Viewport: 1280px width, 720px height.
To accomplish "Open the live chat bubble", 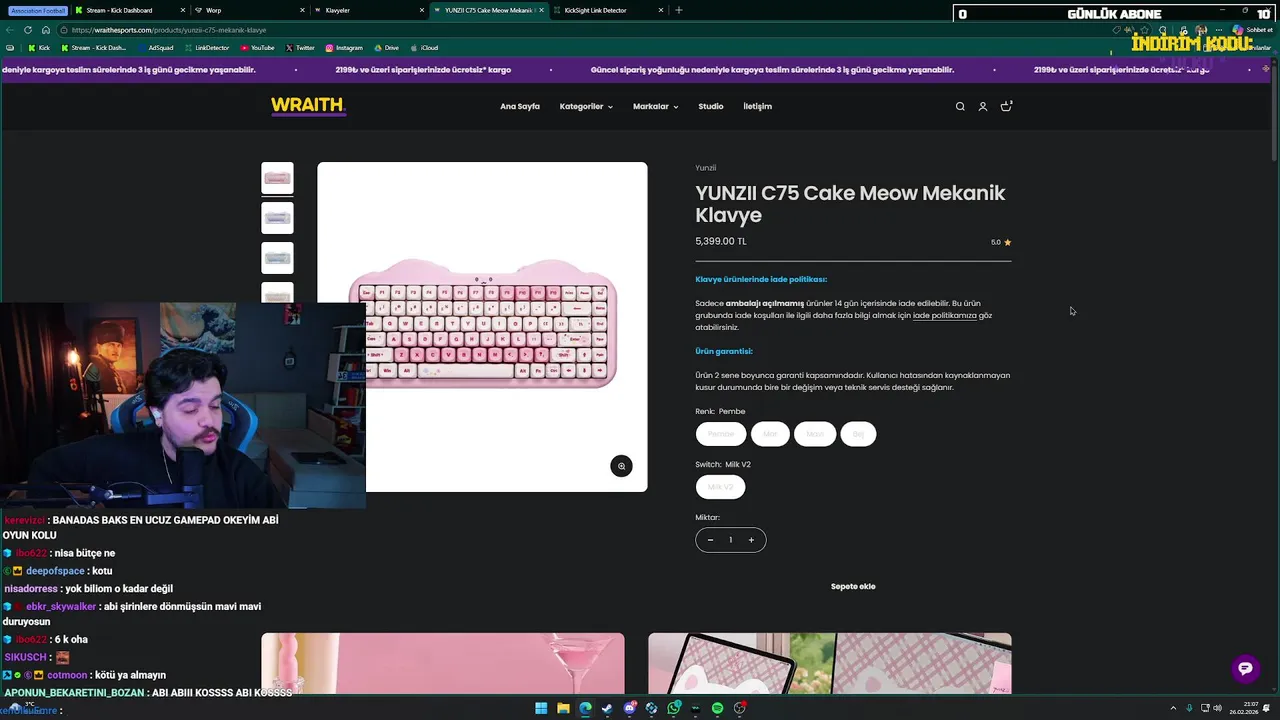I will (1245, 669).
